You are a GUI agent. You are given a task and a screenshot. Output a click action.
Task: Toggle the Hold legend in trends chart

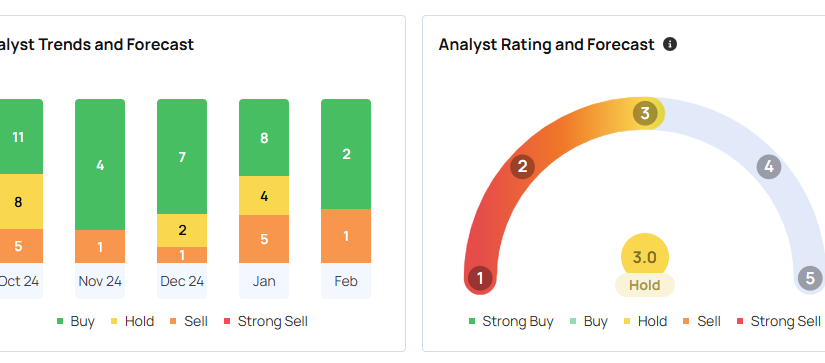coord(133,321)
